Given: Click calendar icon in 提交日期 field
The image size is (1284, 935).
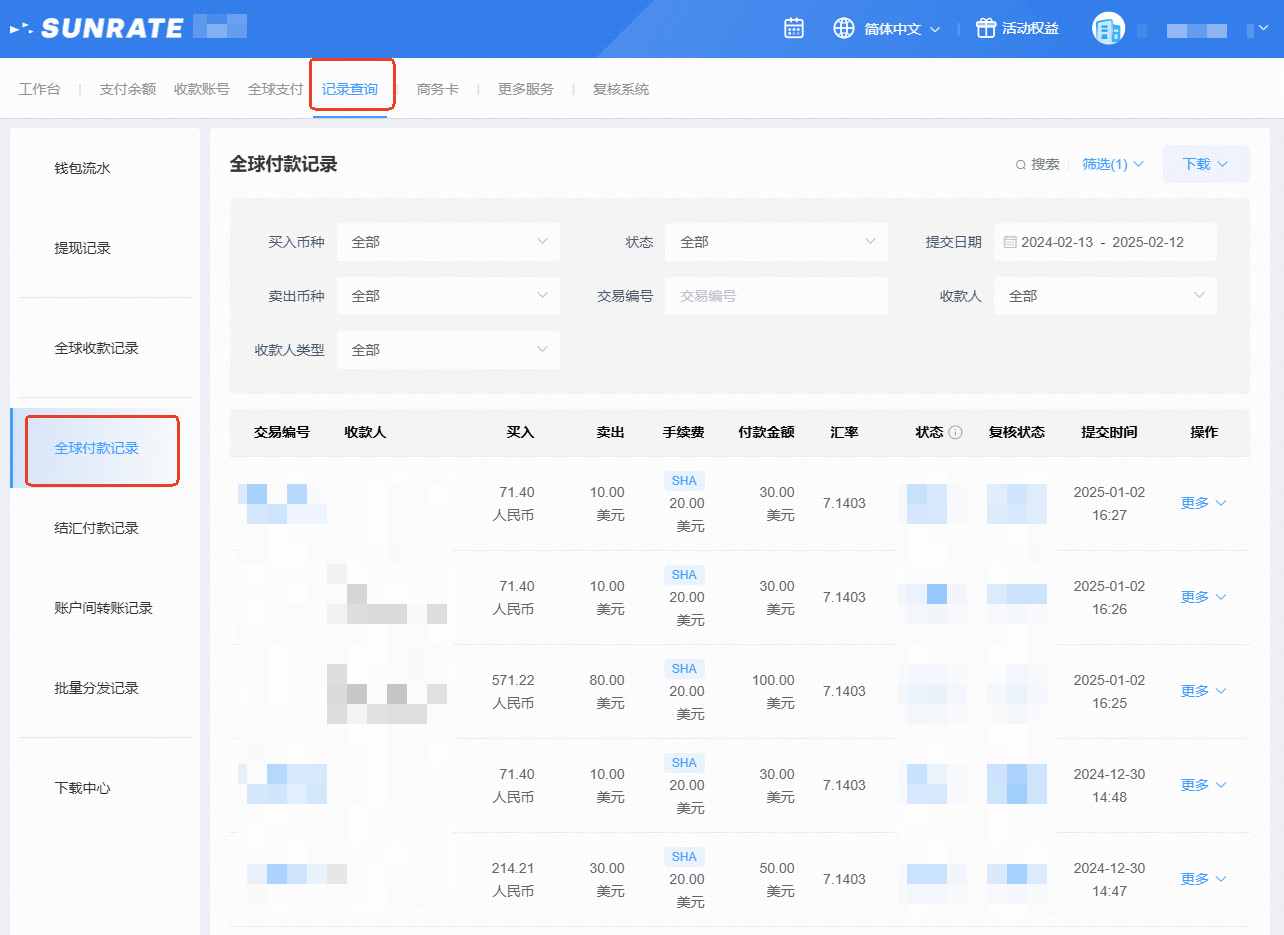Looking at the screenshot, I should point(1010,242).
